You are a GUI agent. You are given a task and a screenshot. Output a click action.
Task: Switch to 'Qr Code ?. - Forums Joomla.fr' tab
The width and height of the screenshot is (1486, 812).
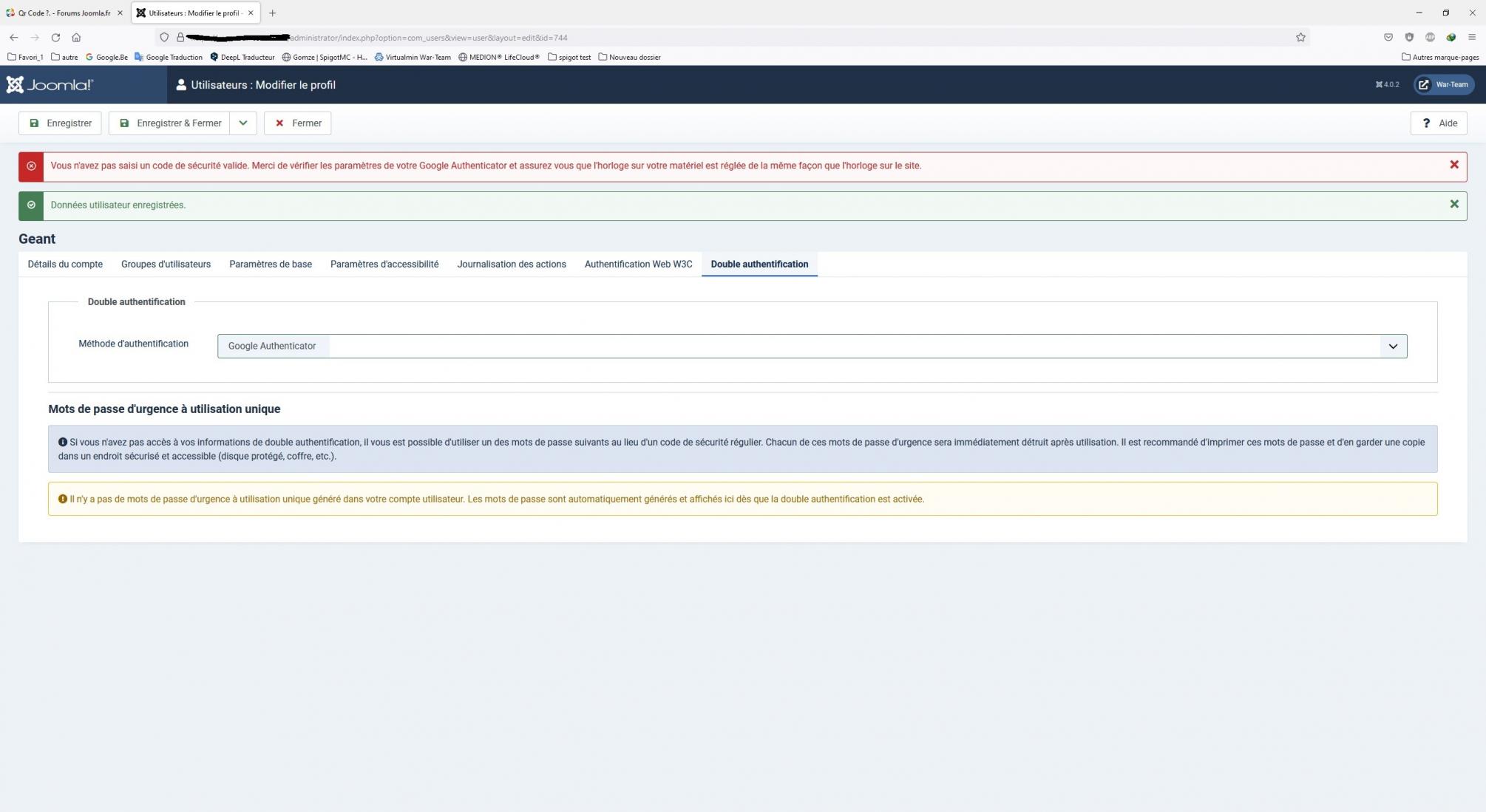64,13
